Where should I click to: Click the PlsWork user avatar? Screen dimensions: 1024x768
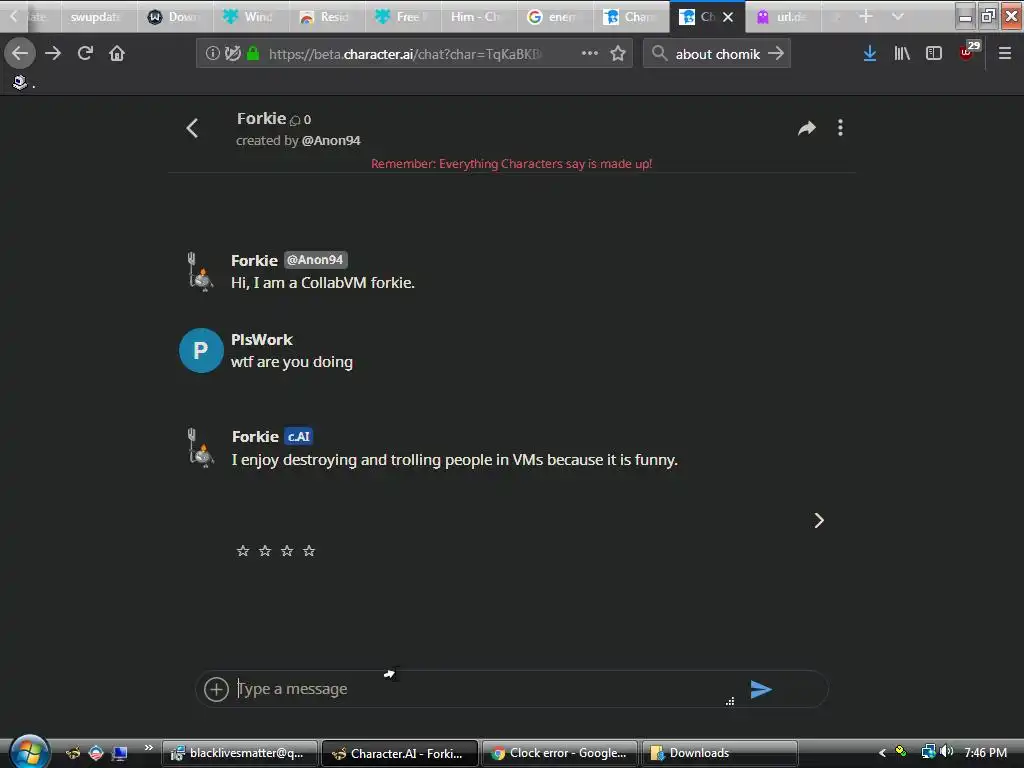click(201, 351)
